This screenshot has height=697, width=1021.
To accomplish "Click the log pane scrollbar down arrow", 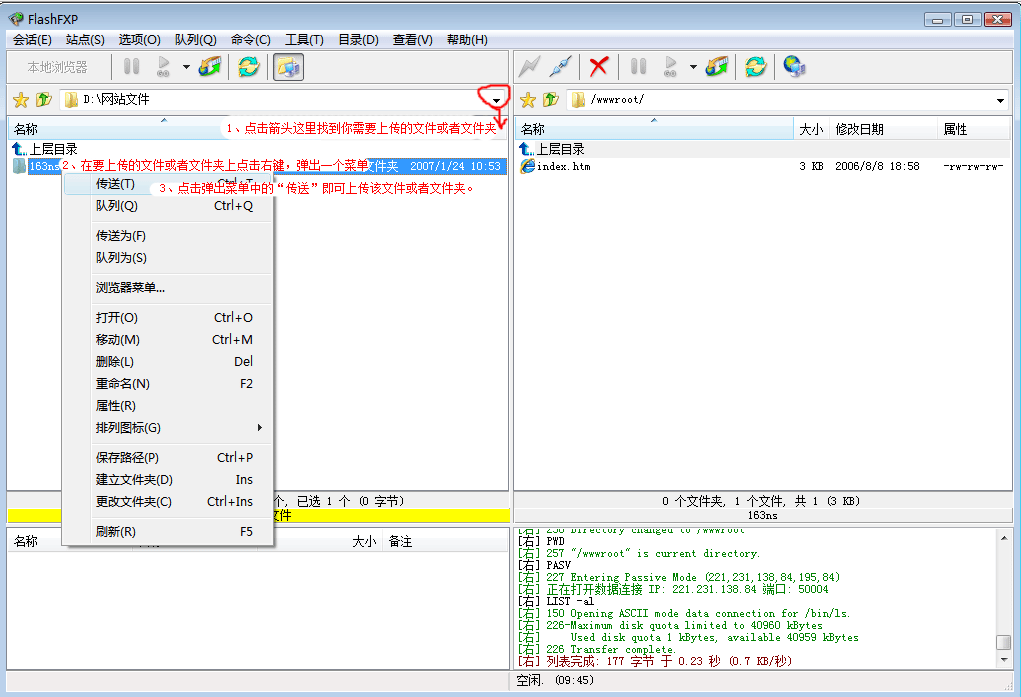I will click(x=1003, y=659).
